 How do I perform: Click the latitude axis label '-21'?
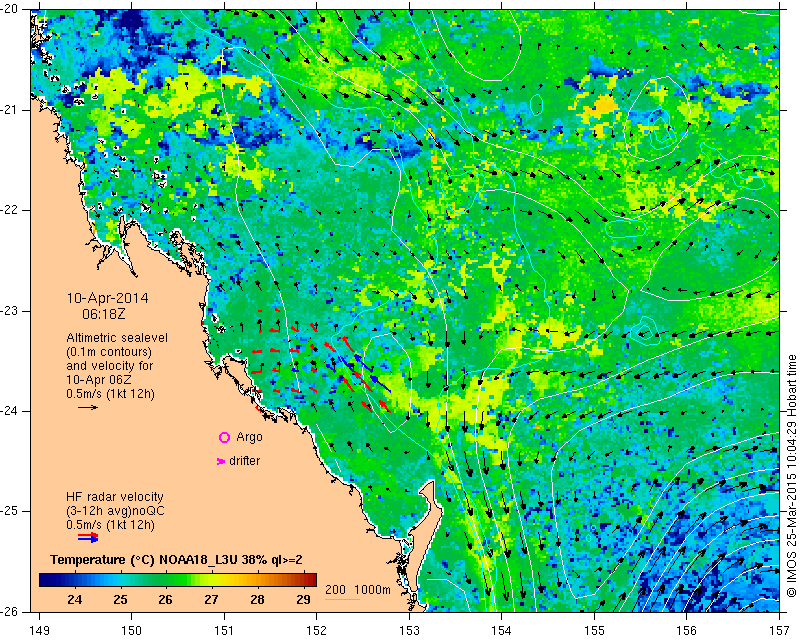click(x=11, y=110)
